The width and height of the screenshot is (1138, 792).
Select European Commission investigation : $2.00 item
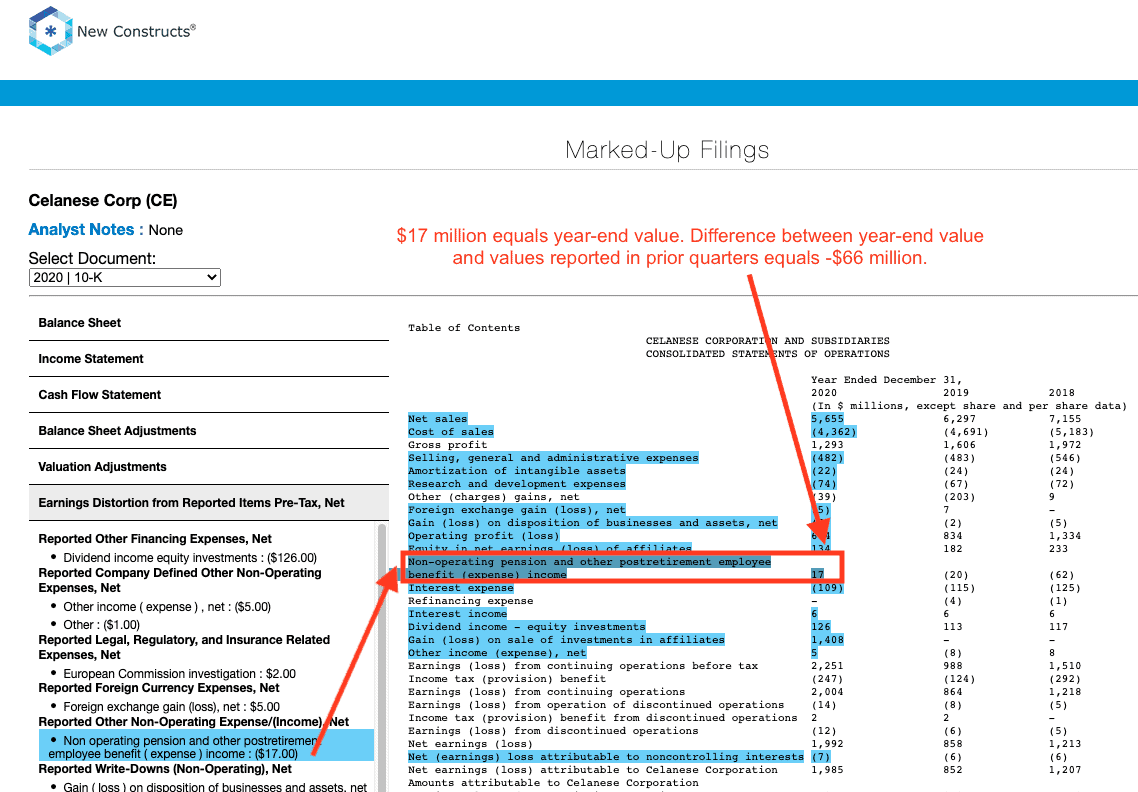coord(179,674)
